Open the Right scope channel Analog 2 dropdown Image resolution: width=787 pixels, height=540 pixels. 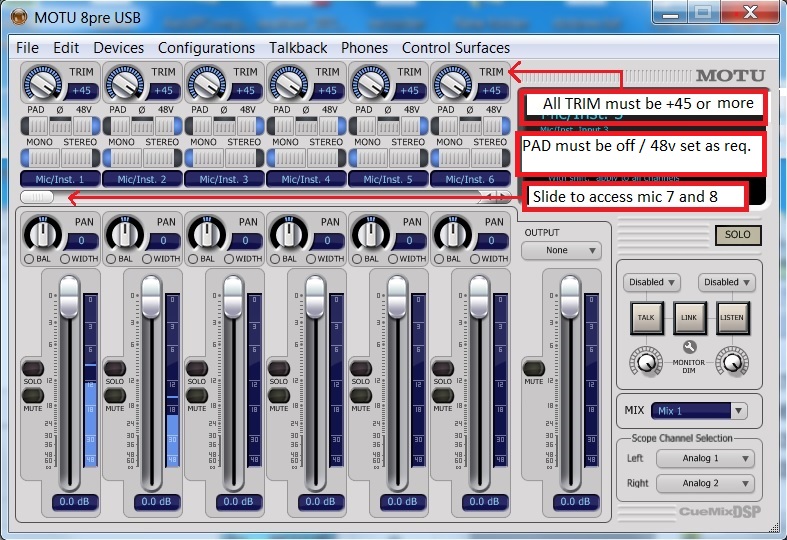(x=705, y=483)
